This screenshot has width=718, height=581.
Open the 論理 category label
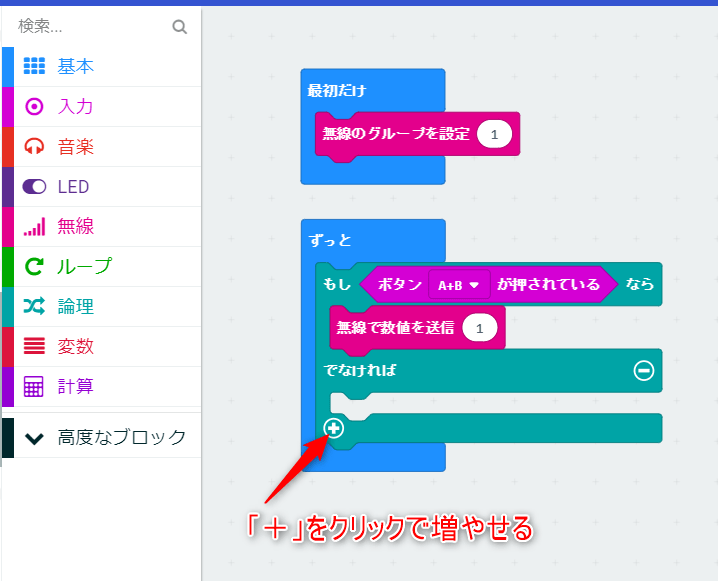[x=76, y=306]
